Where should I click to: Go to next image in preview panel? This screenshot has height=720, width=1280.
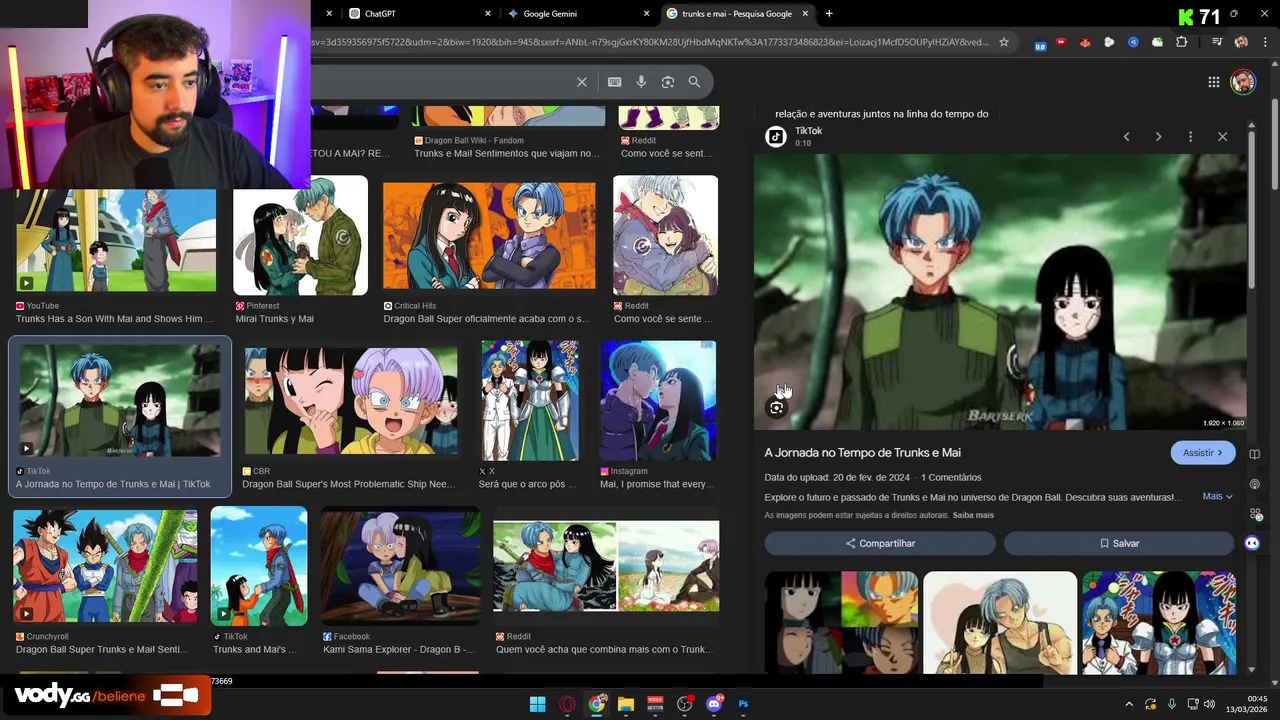pyautogui.click(x=1158, y=136)
